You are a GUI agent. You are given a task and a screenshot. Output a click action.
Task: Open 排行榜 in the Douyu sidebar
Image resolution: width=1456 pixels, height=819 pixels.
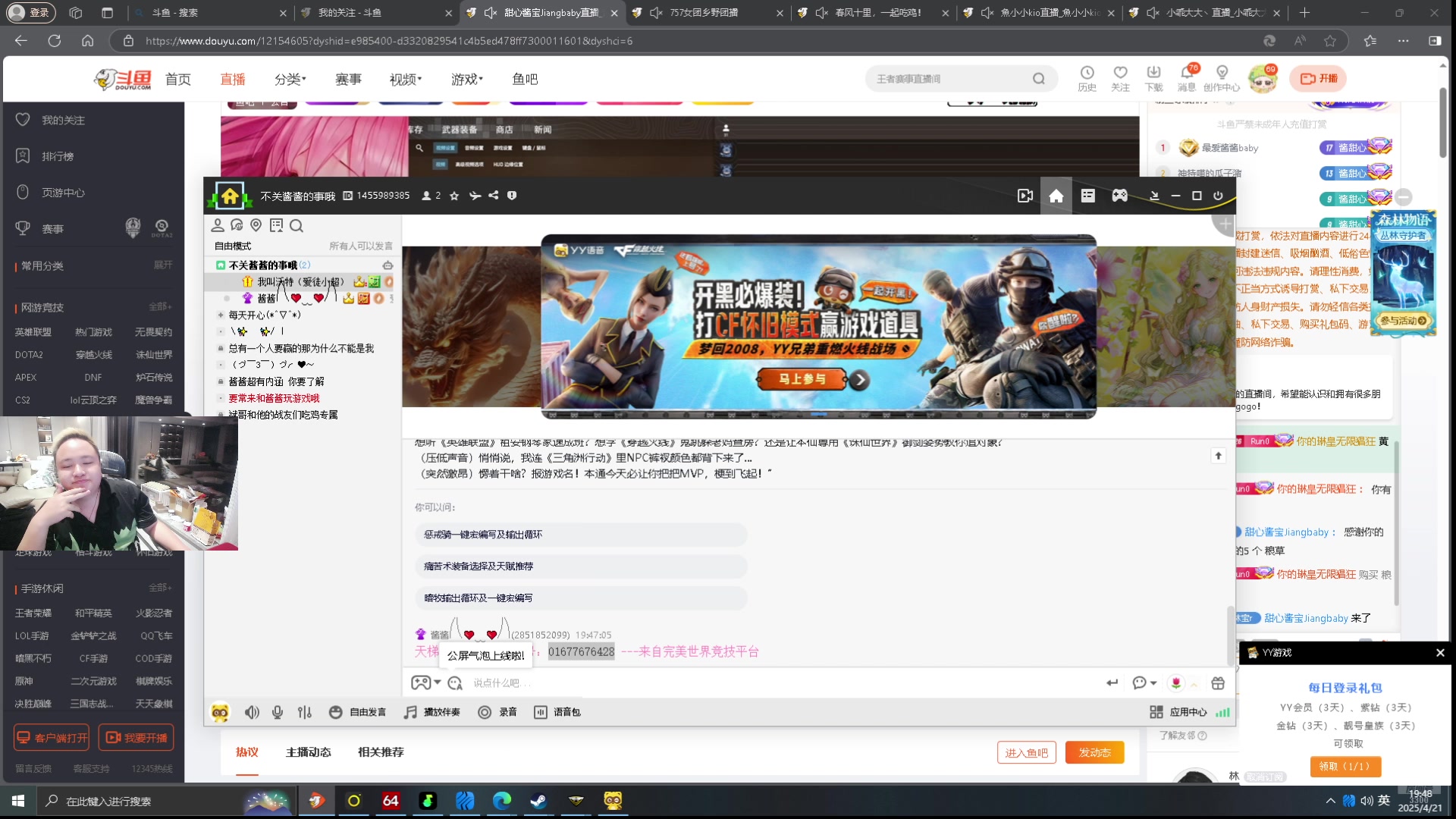tap(58, 156)
